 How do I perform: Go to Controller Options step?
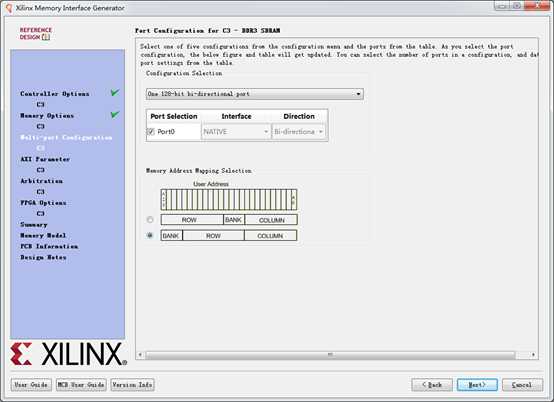tap(55, 94)
